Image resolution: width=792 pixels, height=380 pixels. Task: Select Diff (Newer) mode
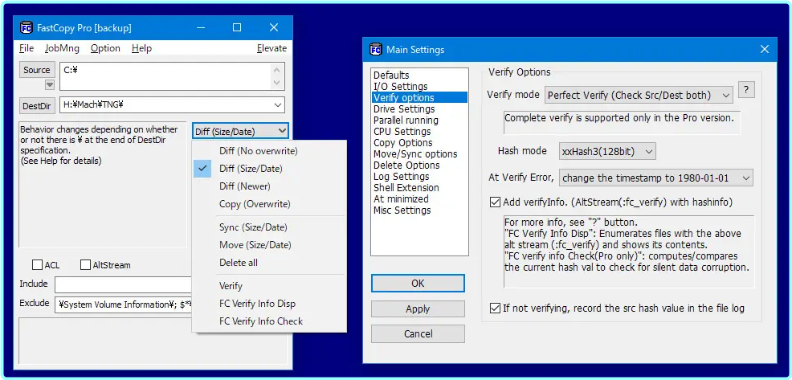269,186
